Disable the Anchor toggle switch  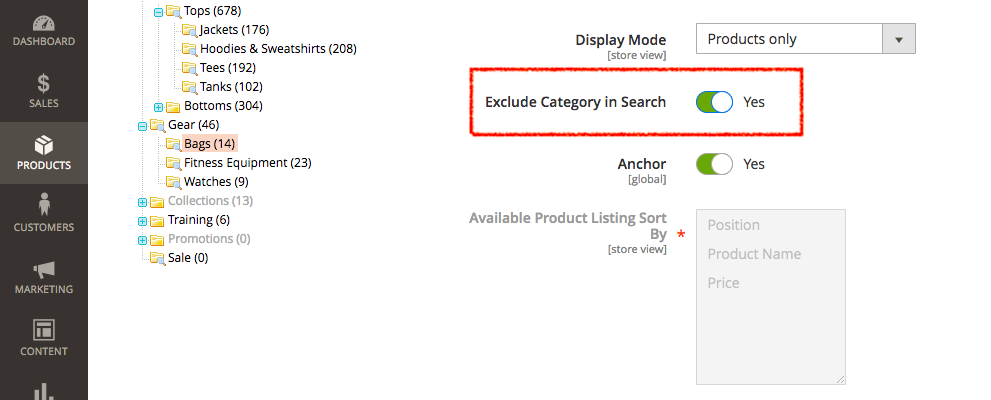(714, 164)
